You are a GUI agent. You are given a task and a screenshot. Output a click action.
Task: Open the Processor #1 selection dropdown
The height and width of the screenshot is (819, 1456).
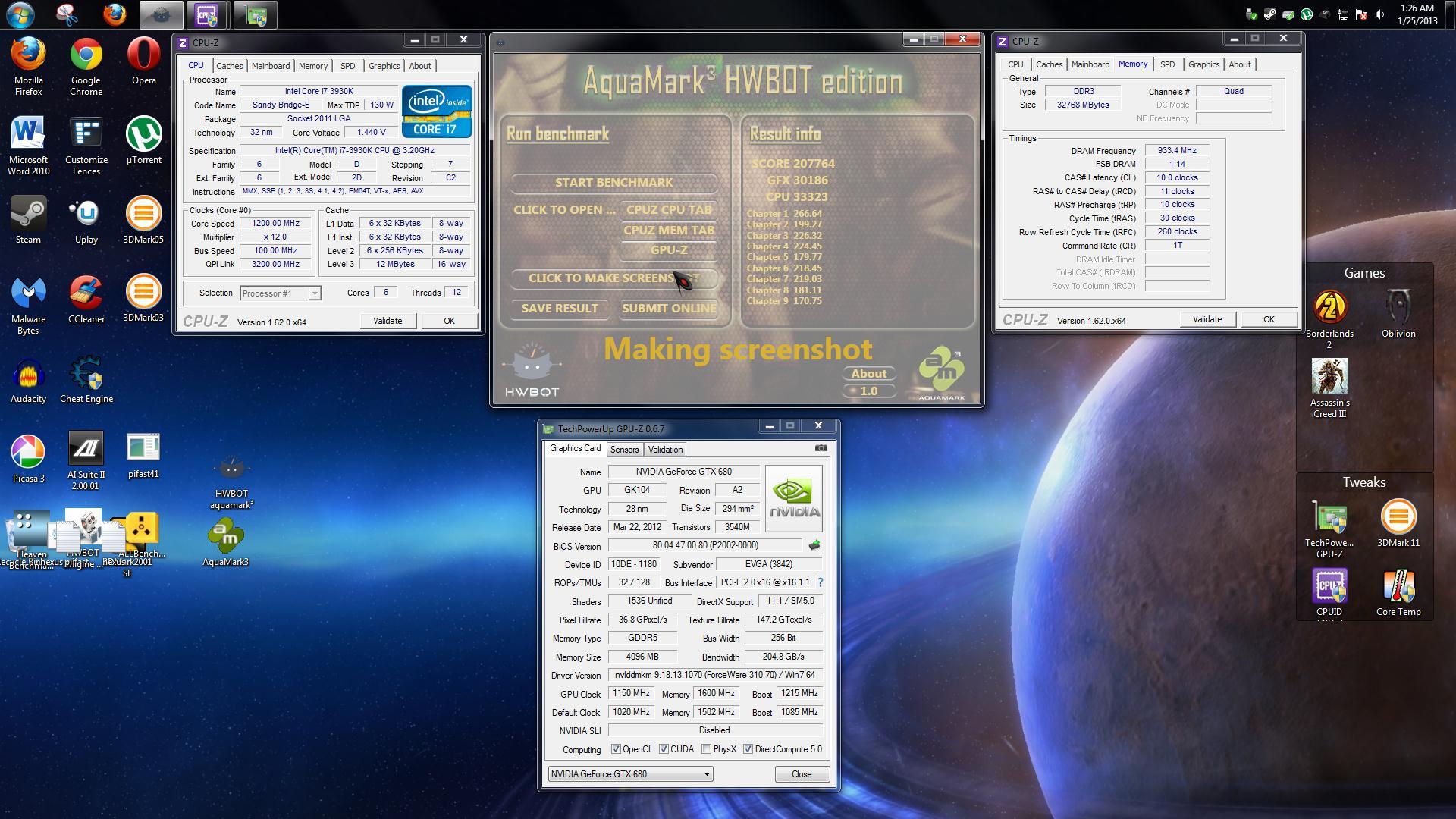(281, 293)
